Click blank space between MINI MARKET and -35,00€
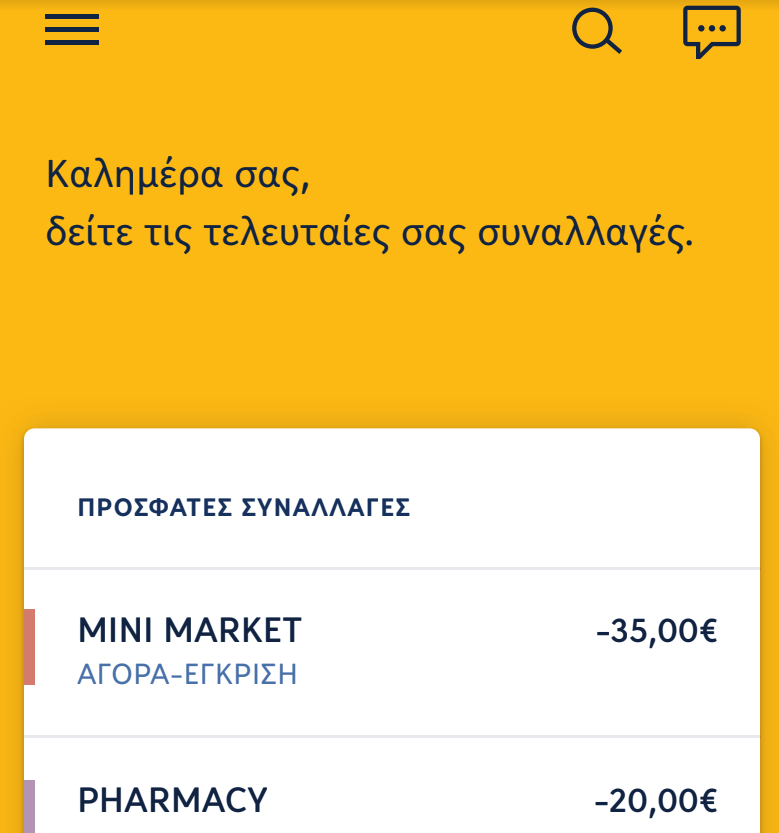The image size is (779, 833). [x=450, y=632]
